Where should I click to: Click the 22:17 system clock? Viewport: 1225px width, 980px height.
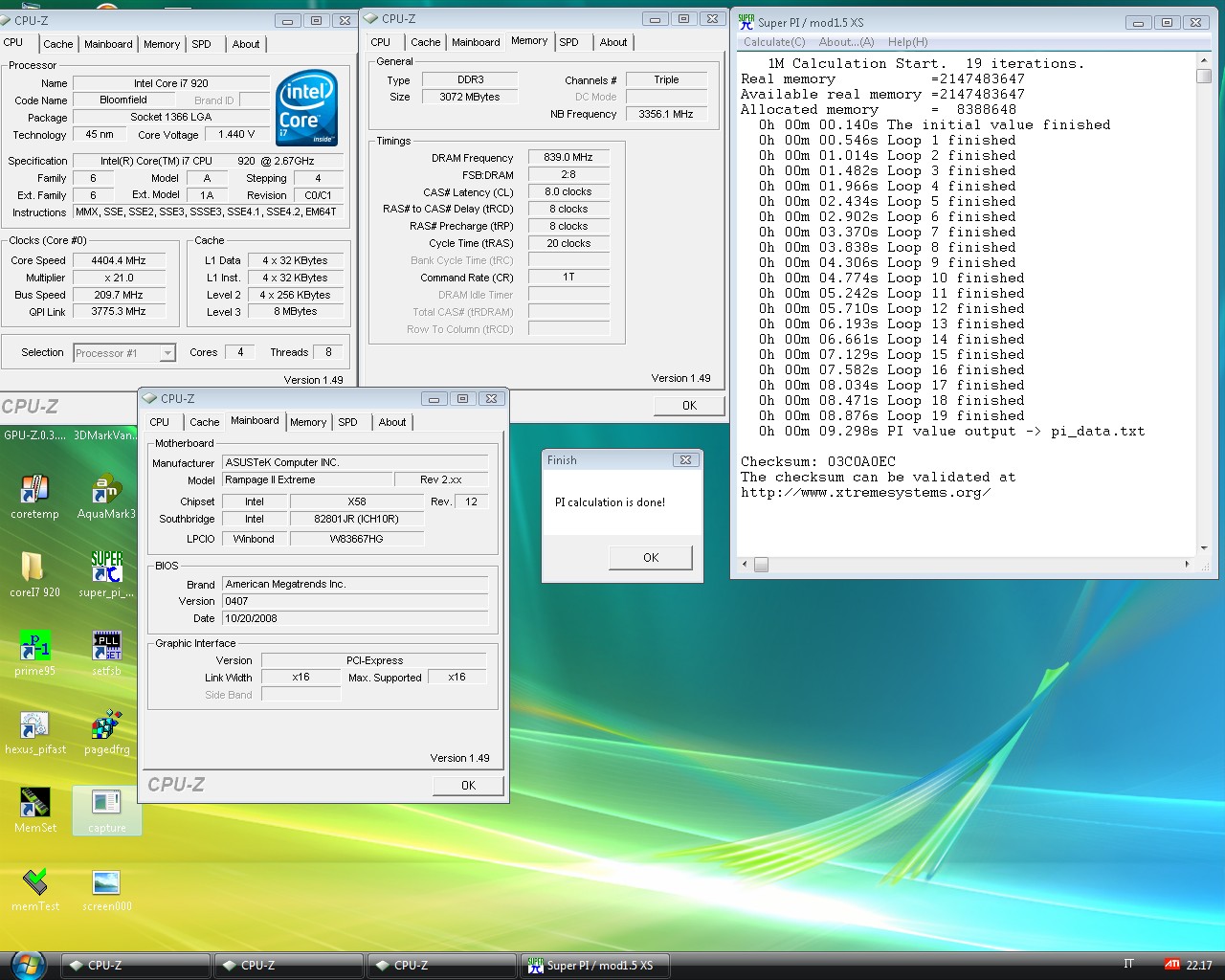coord(1199,966)
